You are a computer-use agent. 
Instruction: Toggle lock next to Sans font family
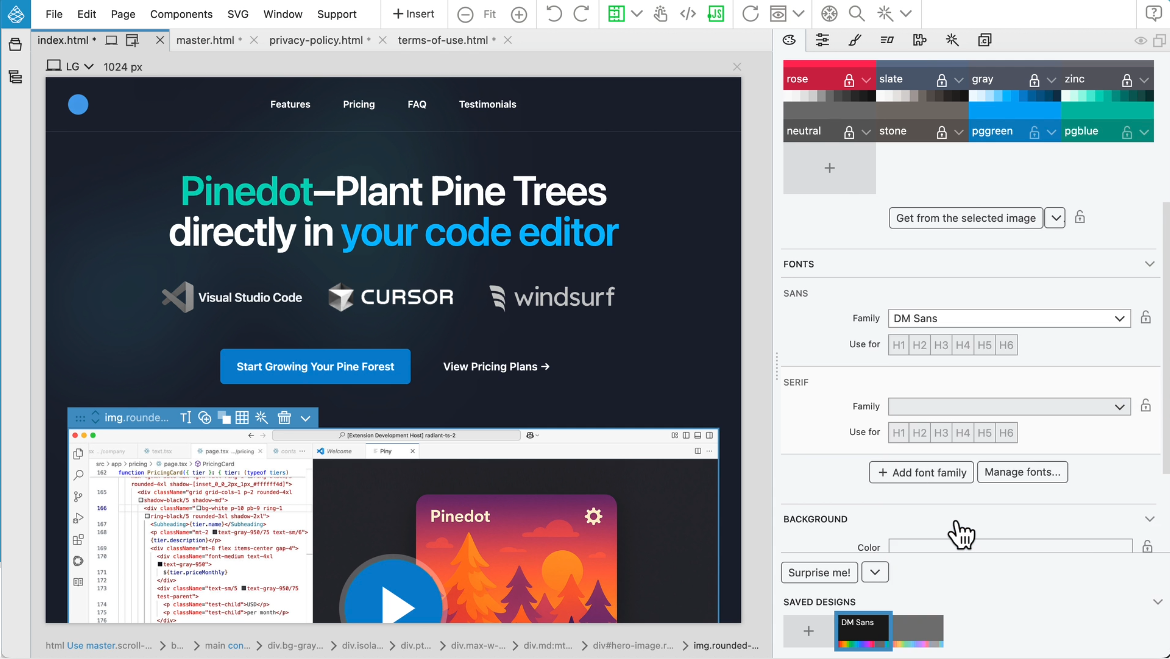click(x=1146, y=318)
